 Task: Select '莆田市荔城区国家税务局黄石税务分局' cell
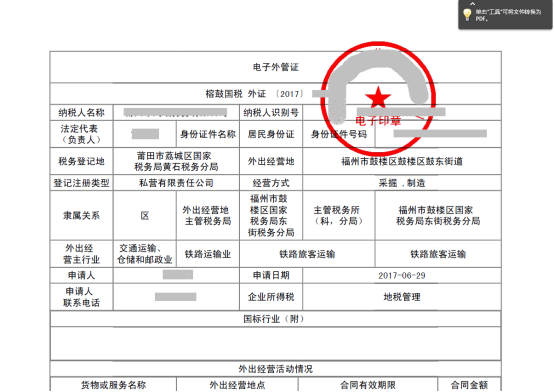coord(176,161)
